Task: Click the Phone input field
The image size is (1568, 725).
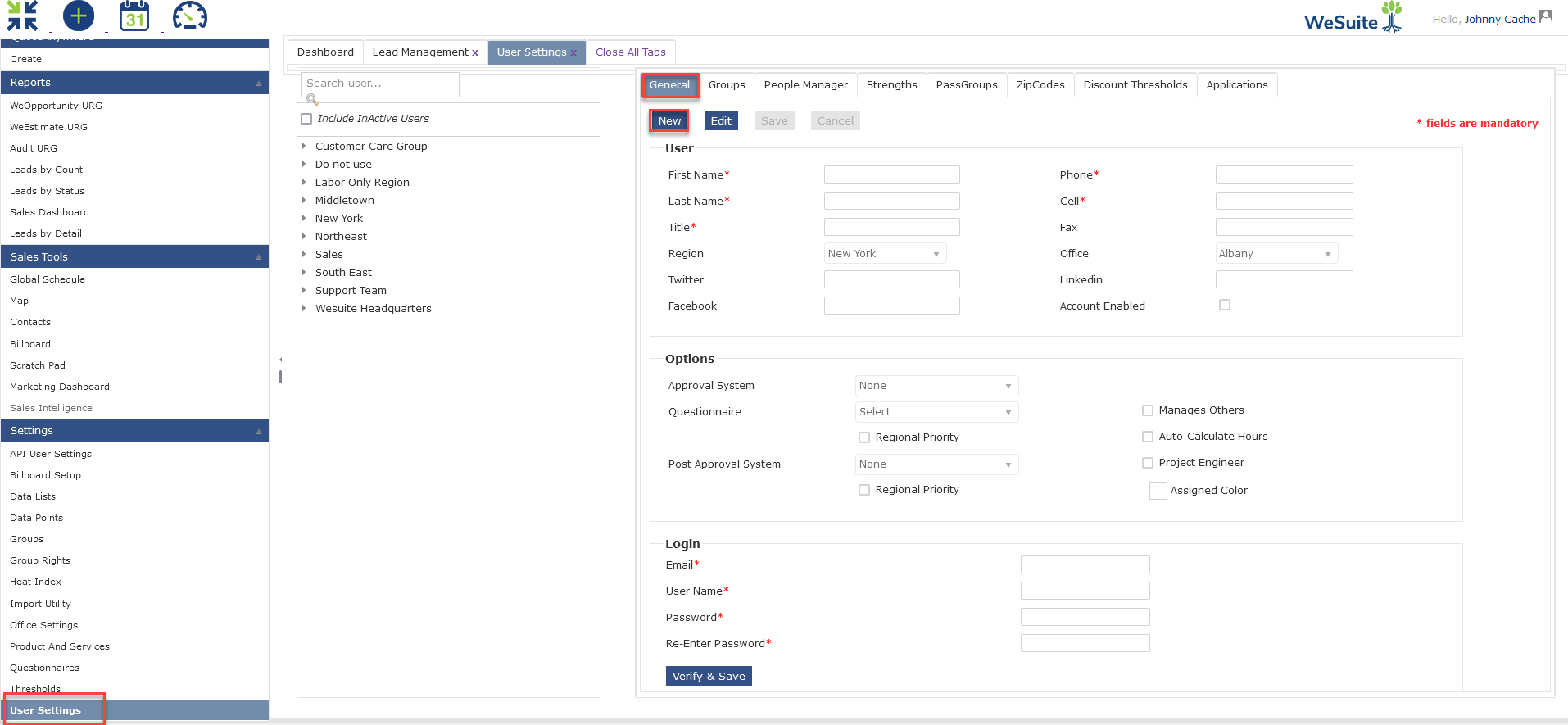Action: coord(1285,174)
